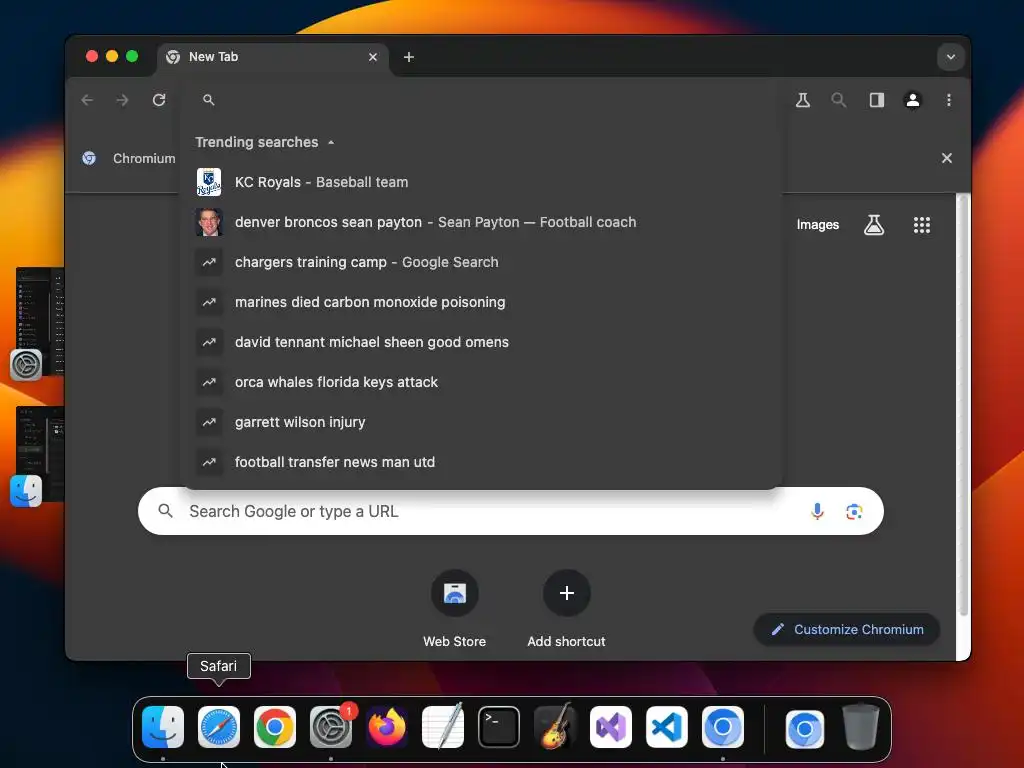Click the toolbar search magnifier icon
1024x768 pixels.
point(839,100)
